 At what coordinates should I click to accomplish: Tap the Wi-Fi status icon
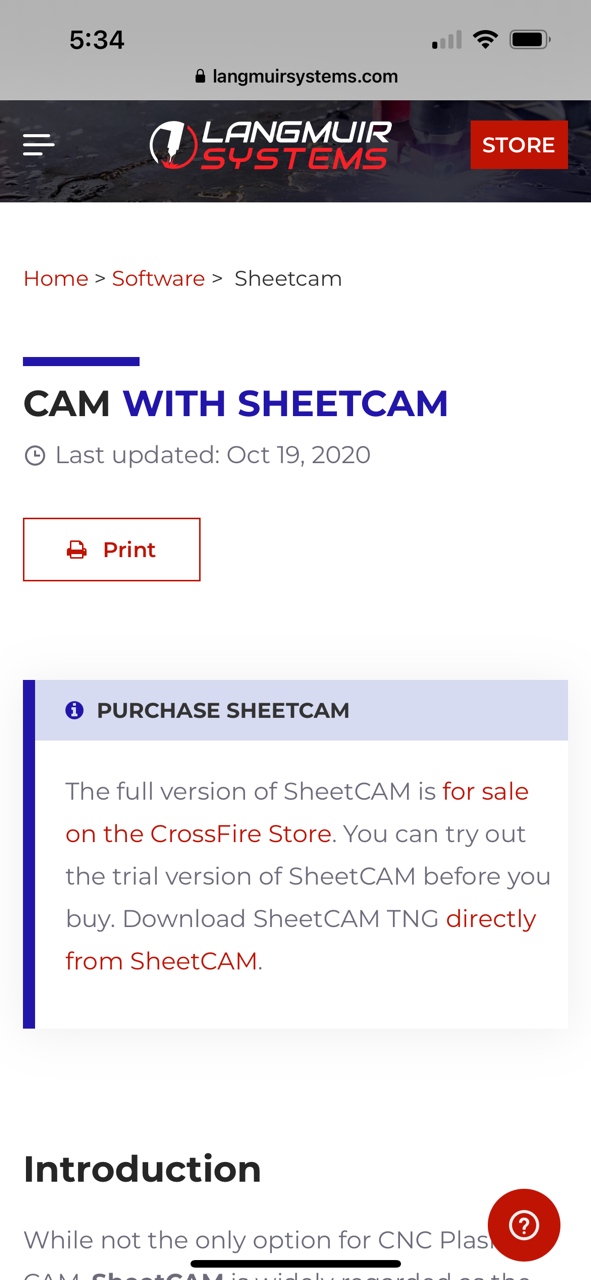(x=486, y=40)
